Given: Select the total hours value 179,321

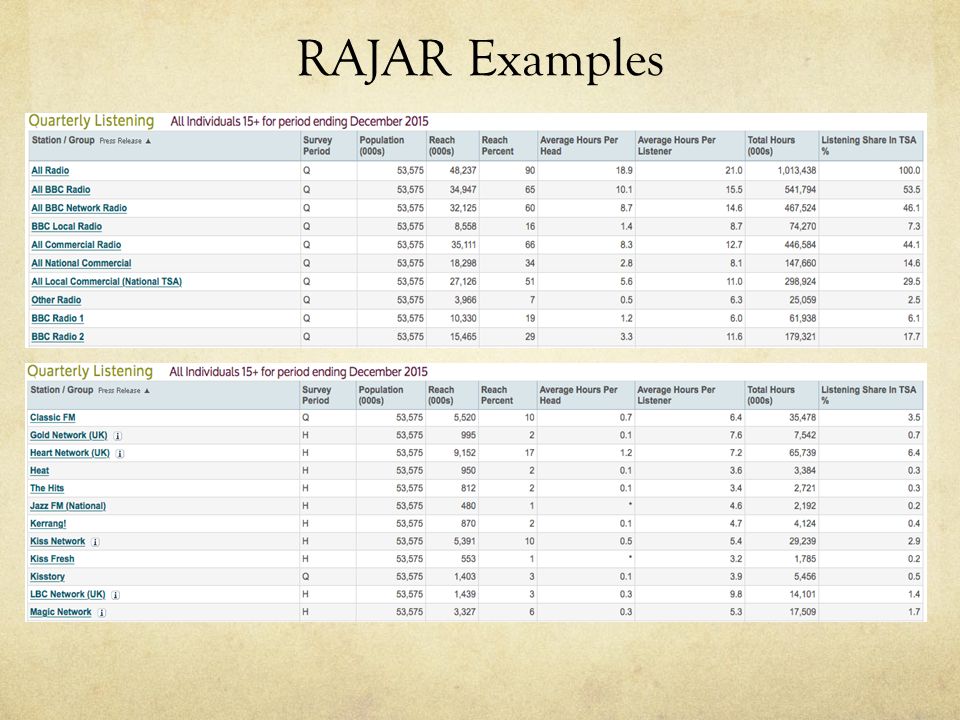Looking at the screenshot, I should [x=800, y=337].
